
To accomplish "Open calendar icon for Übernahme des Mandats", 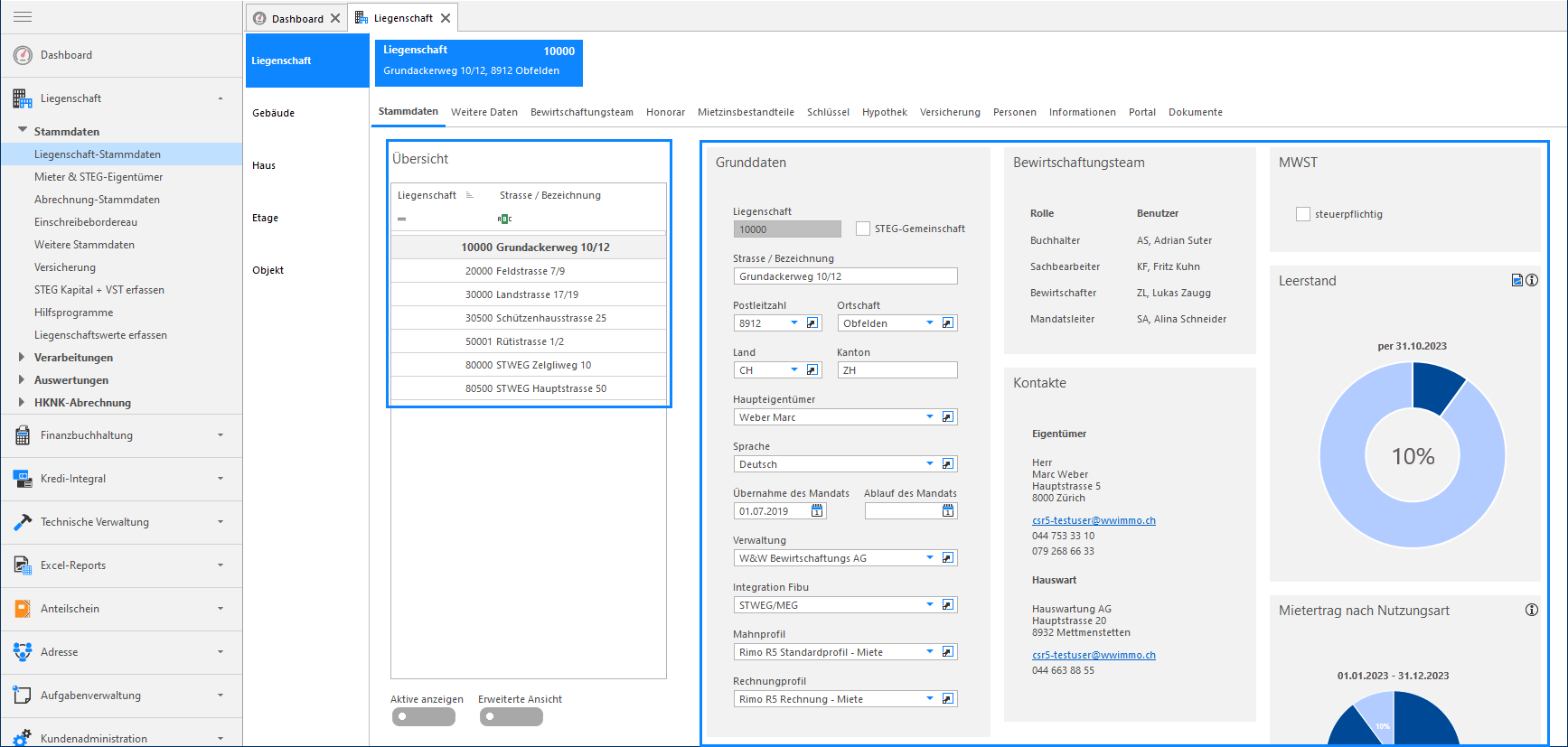I will click(x=817, y=511).
